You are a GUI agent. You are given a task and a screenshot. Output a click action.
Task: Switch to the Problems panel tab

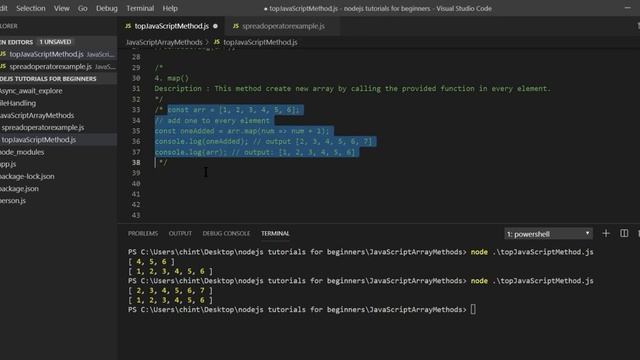tap(143, 233)
